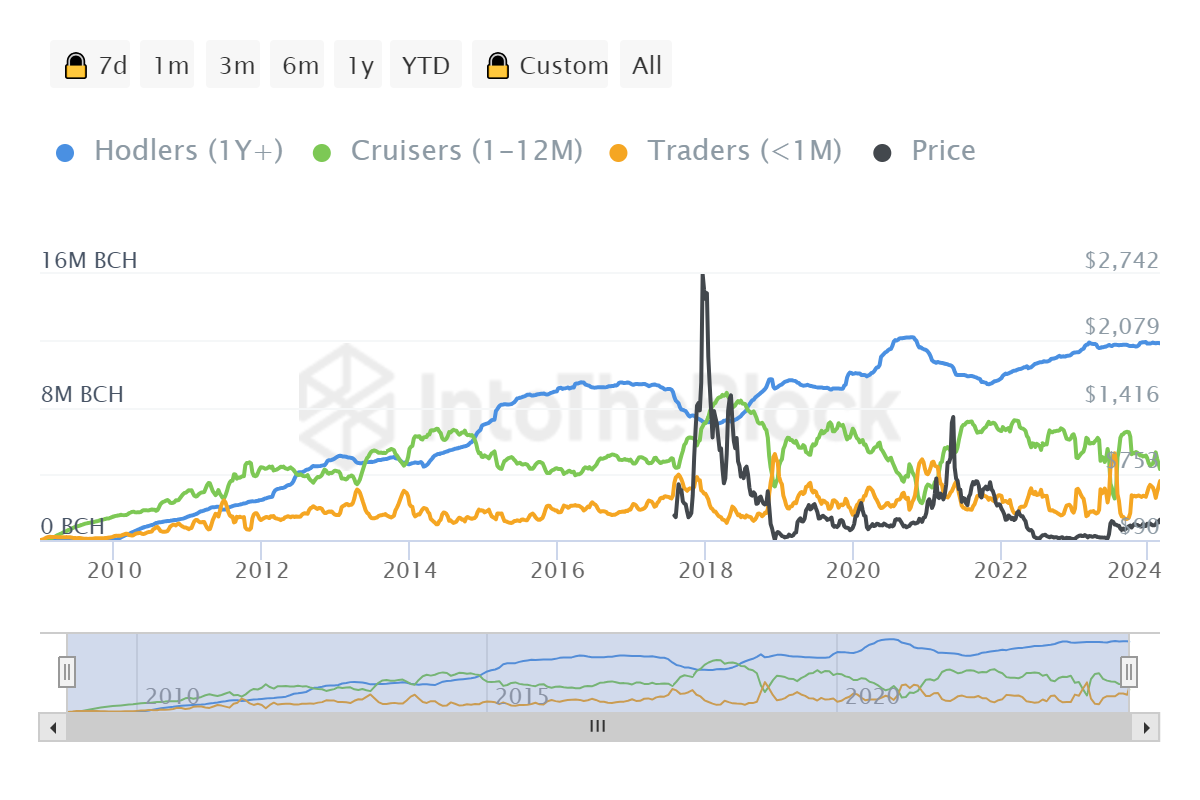
Task: Switch to the 6m range
Action: click(x=300, y=66)
